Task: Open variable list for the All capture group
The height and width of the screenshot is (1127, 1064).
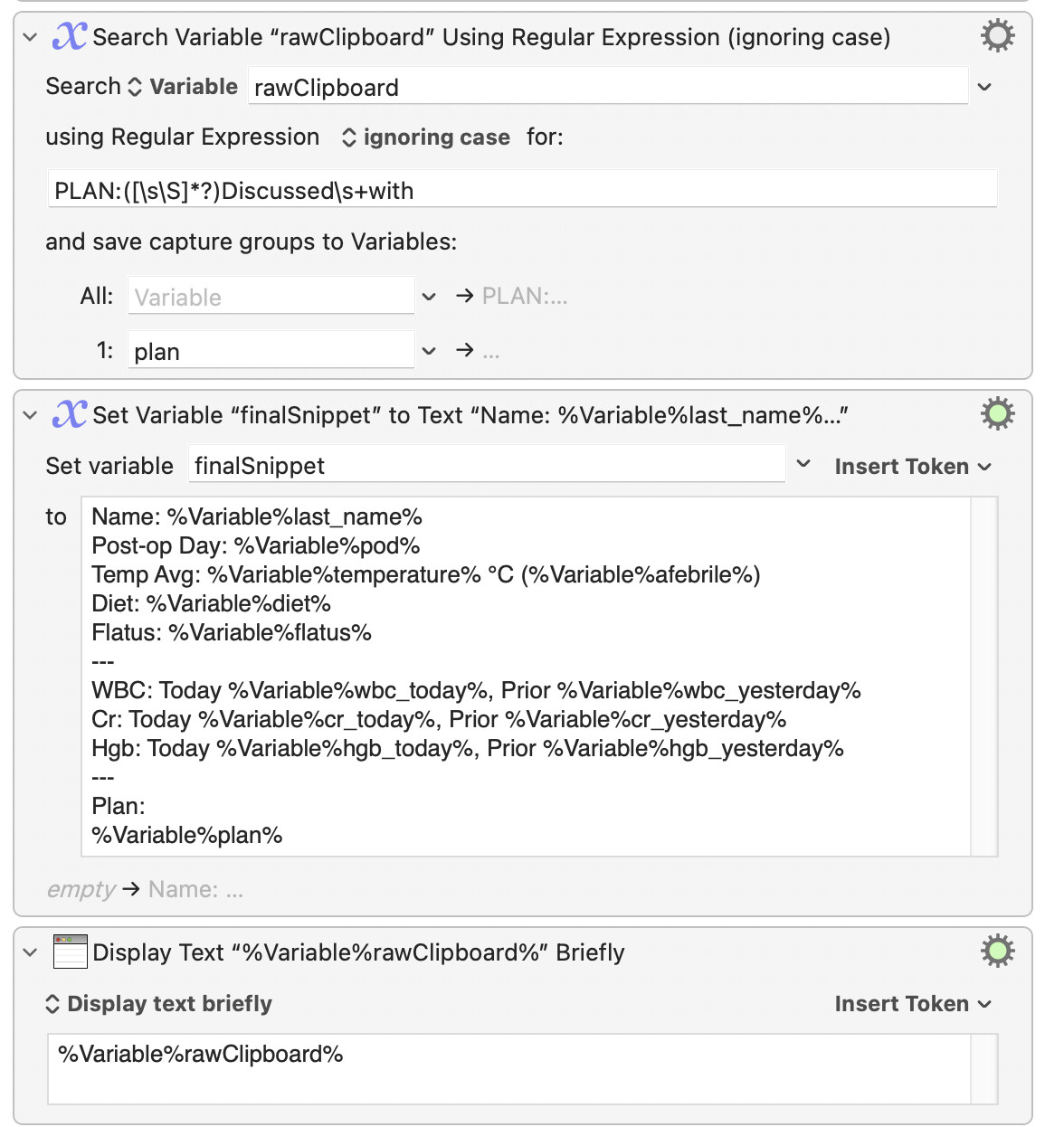Action: [429, 297]
